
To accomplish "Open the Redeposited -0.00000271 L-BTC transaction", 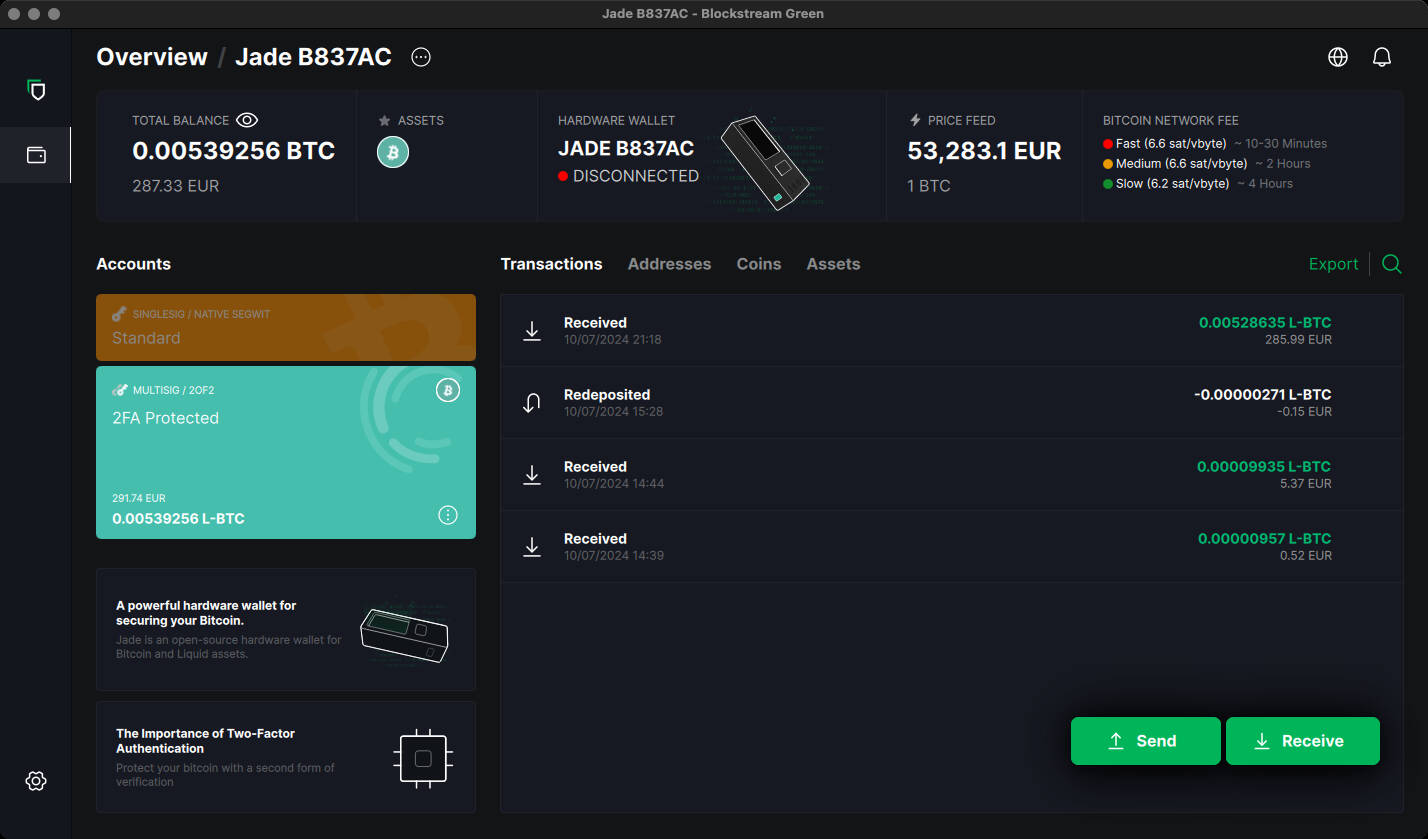I will click(951, 403).
